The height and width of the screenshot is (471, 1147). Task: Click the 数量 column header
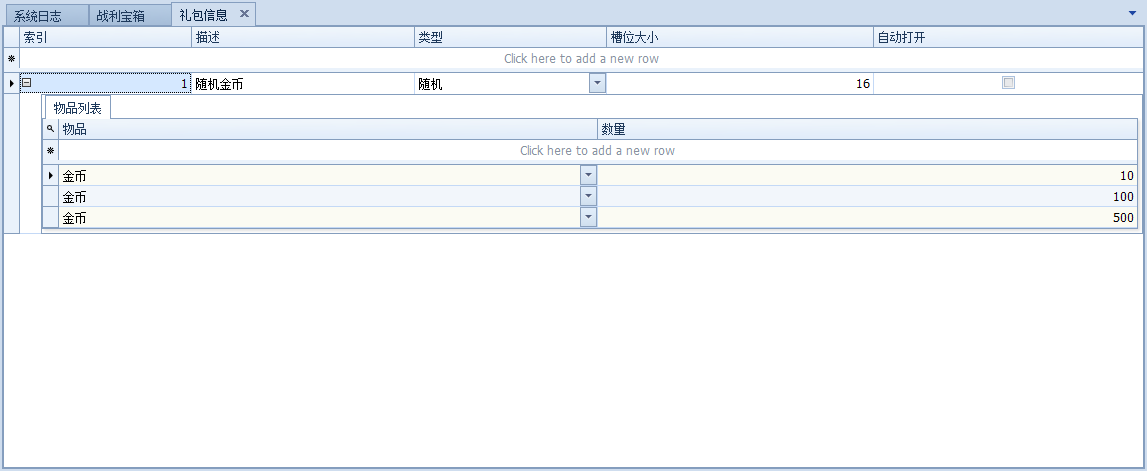click(866, 129)
